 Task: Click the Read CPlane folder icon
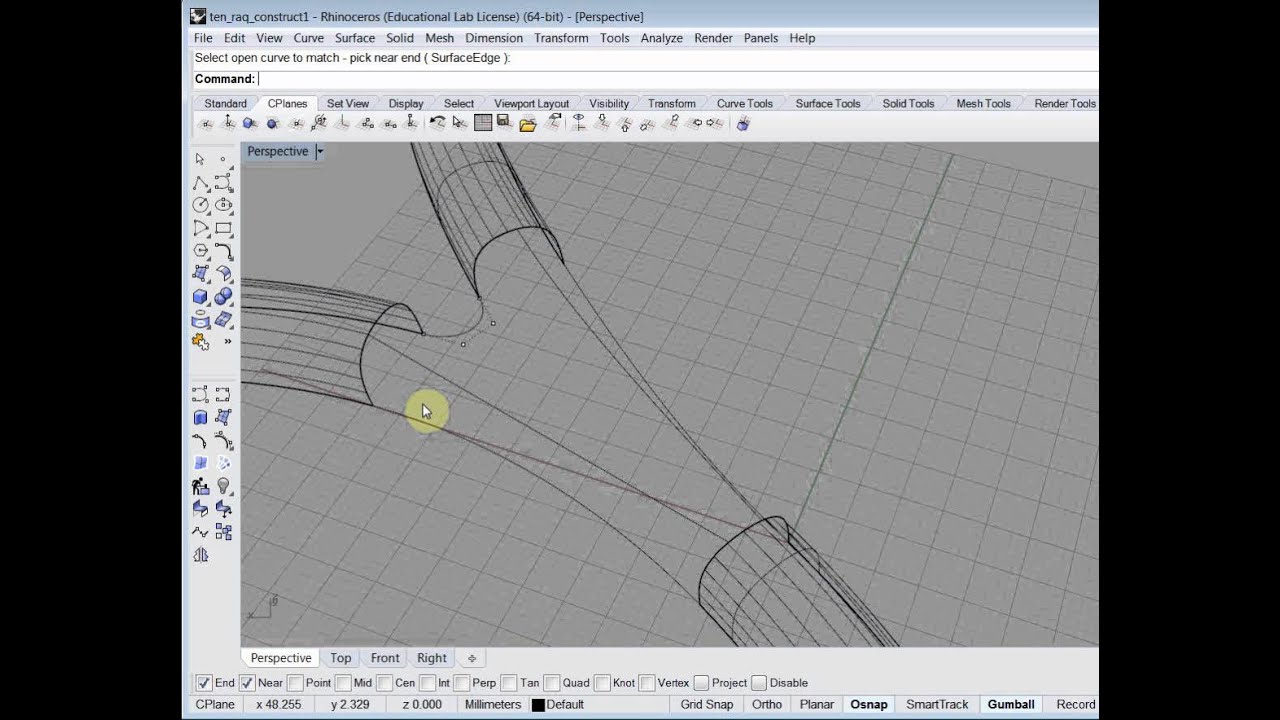coord(527,123)
